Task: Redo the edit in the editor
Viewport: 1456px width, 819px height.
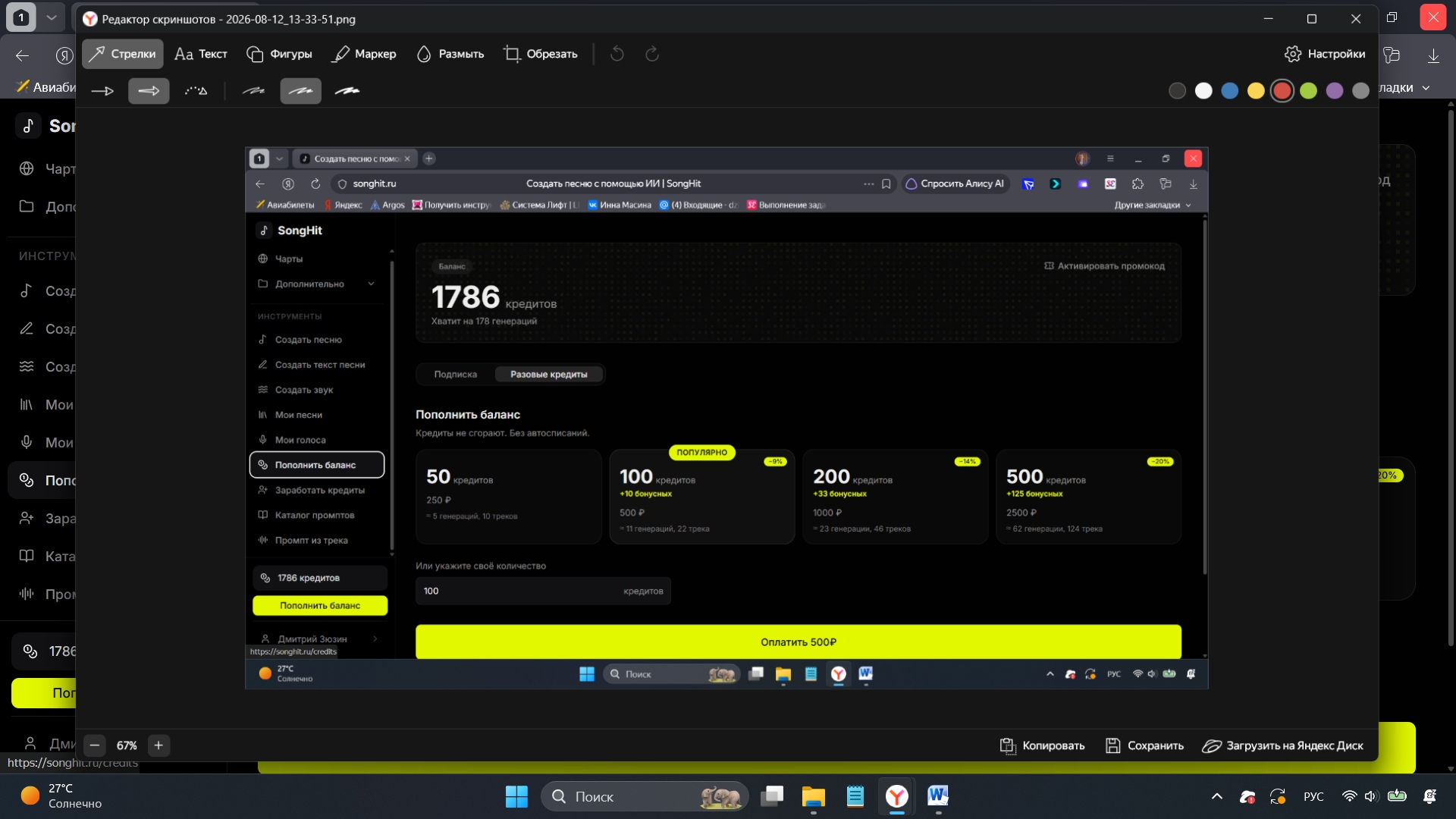Action: click(x=652, y=54)
